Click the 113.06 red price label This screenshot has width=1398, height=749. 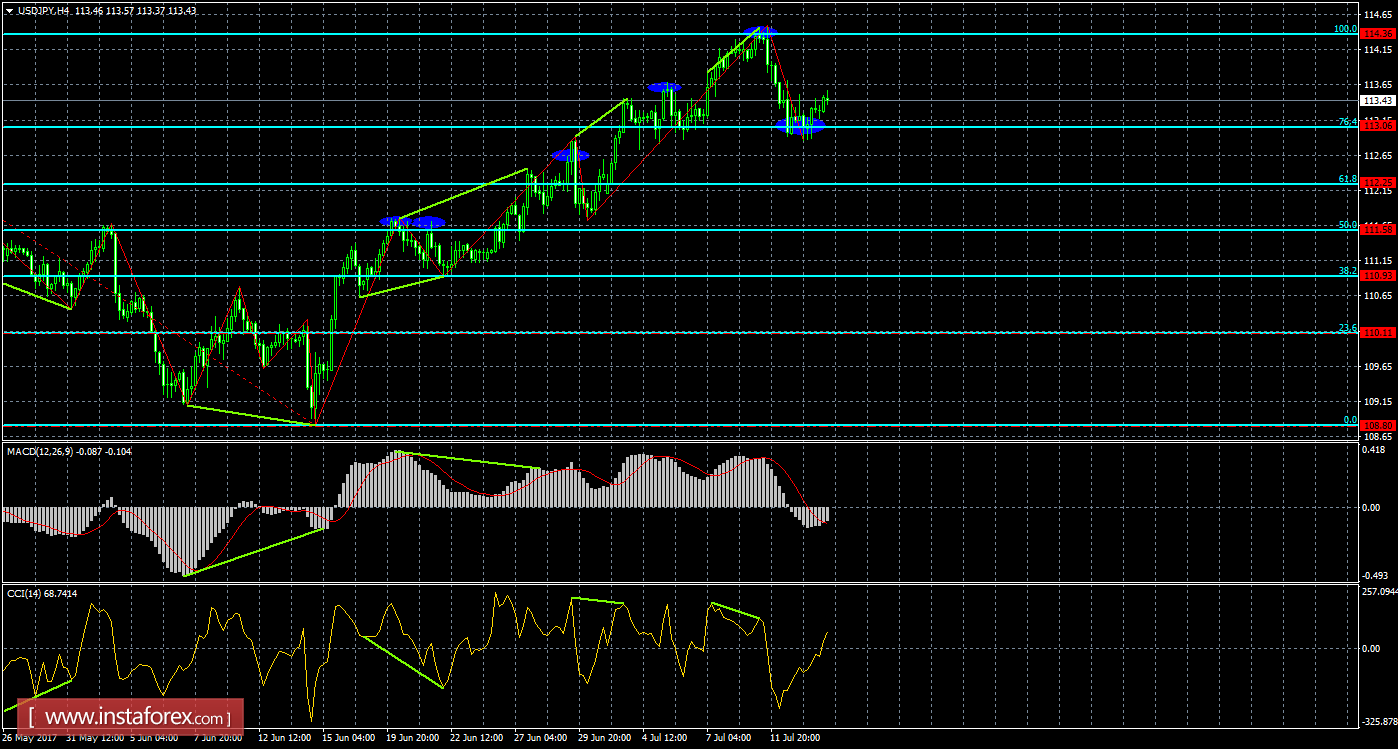(x=1378, y=126)
